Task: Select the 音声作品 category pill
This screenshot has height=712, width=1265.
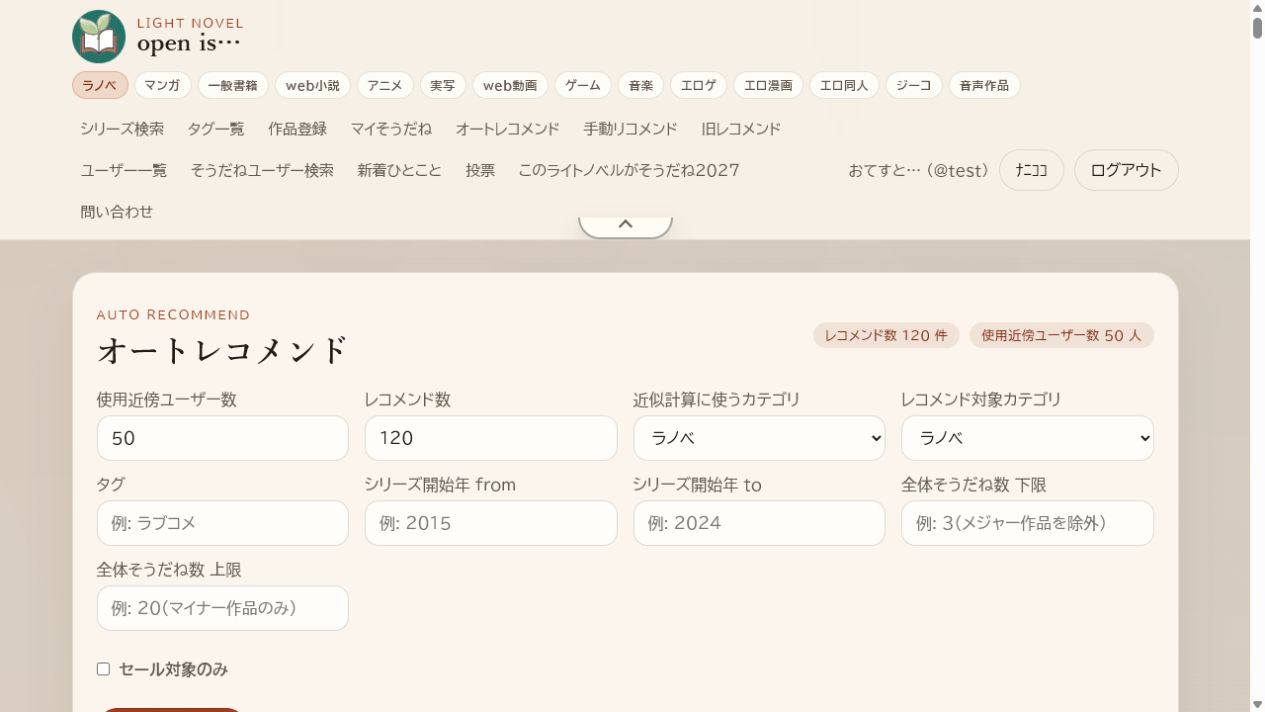Action: point(984,85)
